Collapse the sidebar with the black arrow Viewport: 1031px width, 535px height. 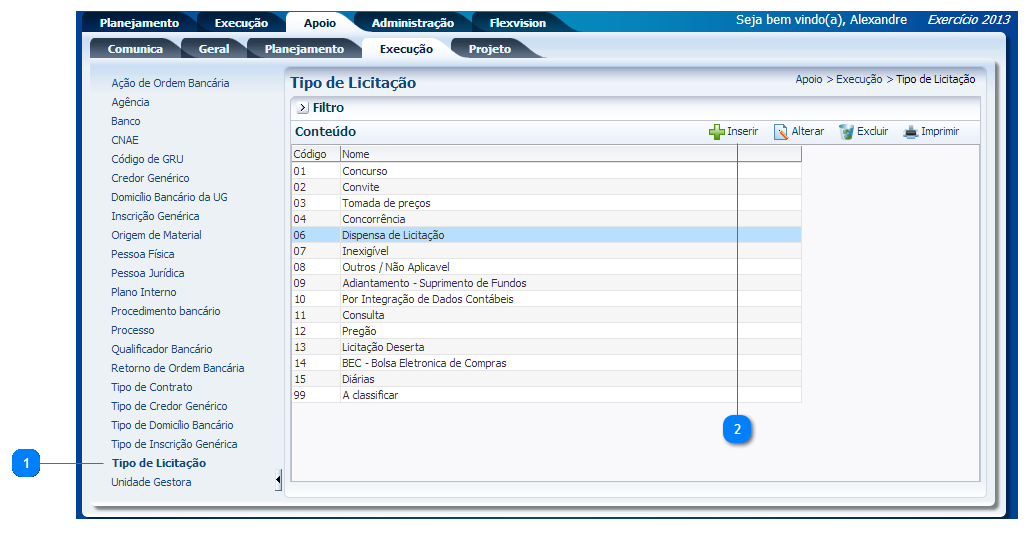coord(278,482)
